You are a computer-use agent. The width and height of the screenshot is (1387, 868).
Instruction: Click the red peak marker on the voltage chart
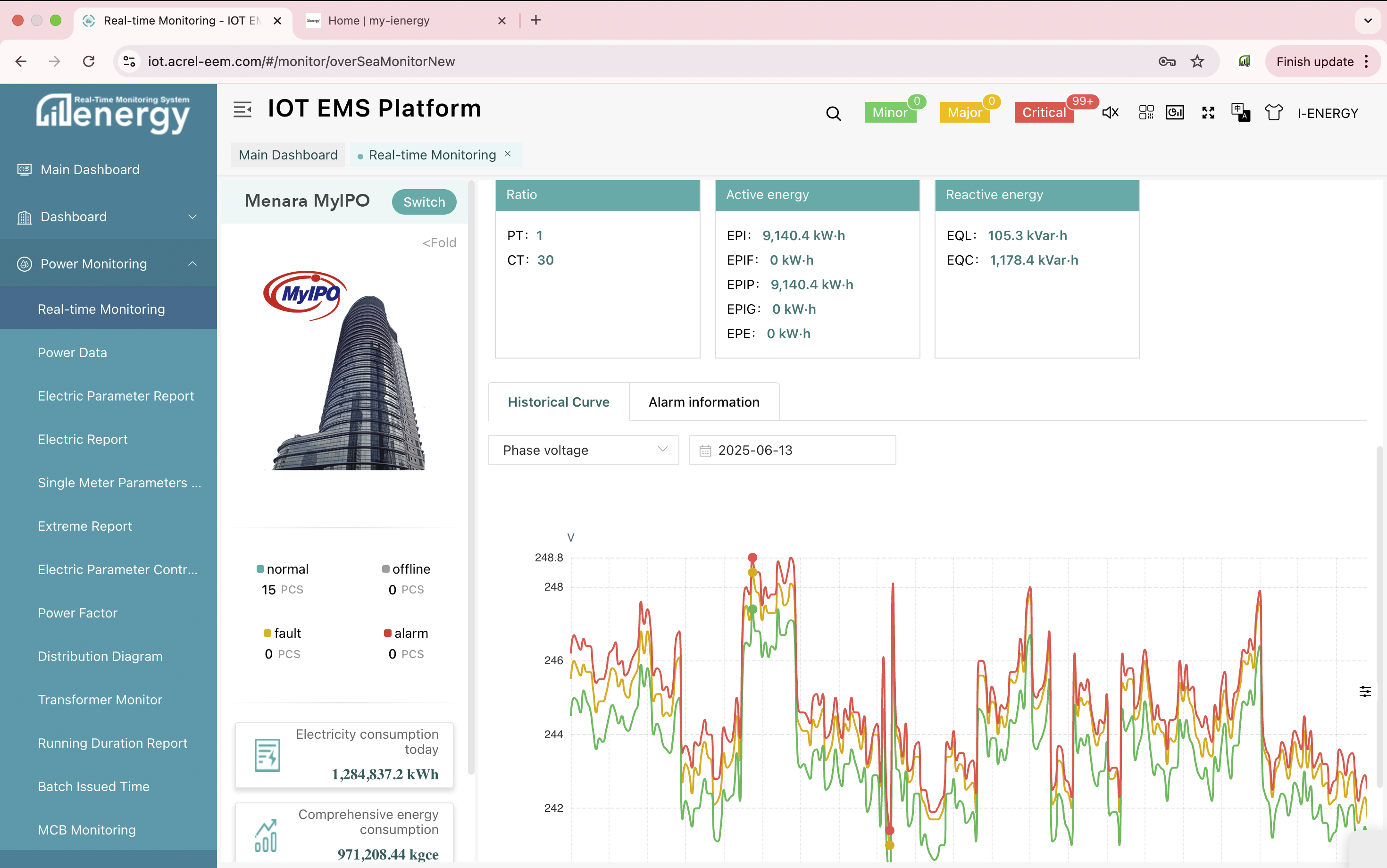click(752, 558)
